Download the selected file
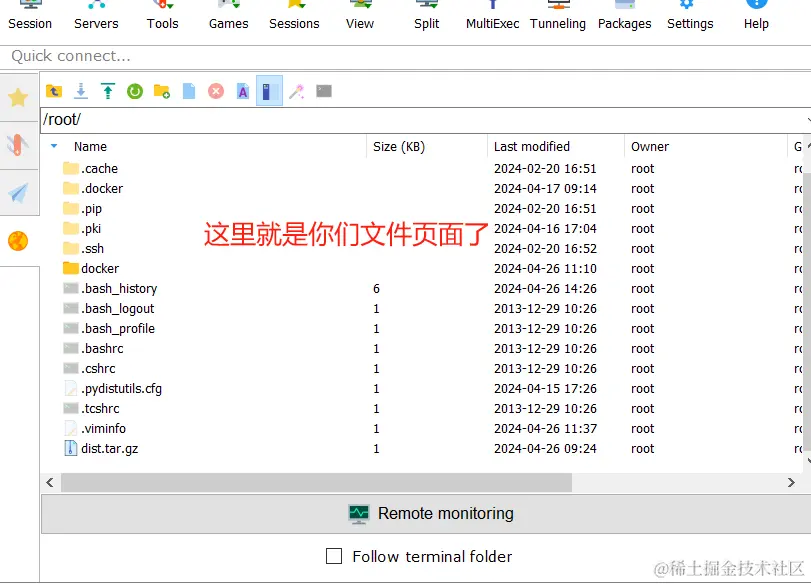Image resolution: width=811 pixels, height=584 pixels. (x=81, y=90)
